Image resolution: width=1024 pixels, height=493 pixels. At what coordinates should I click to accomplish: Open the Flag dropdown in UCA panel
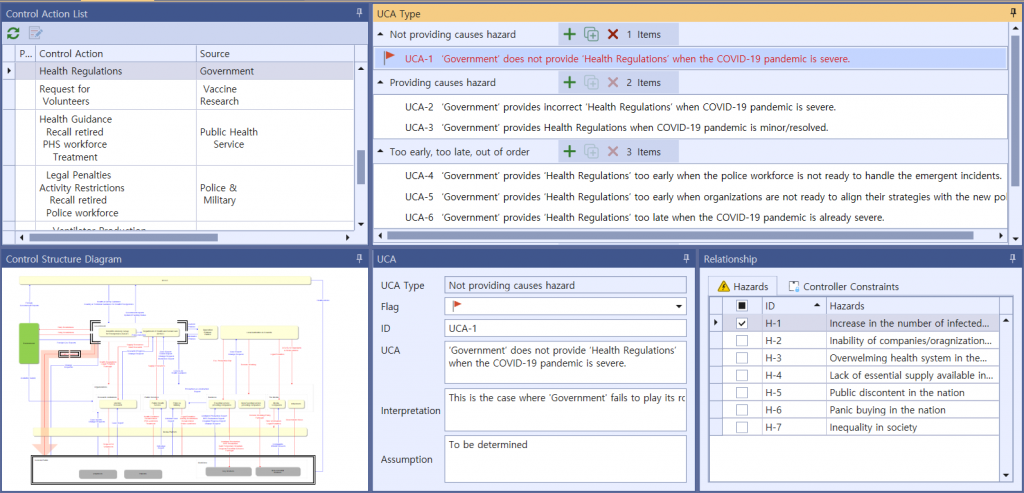point(680,306)
